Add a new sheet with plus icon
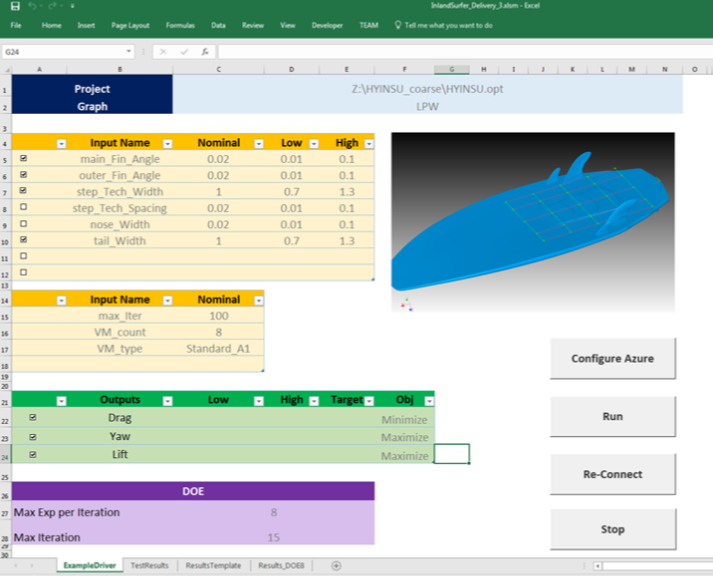This screenshot has width=713, height=576. (336, 566)
